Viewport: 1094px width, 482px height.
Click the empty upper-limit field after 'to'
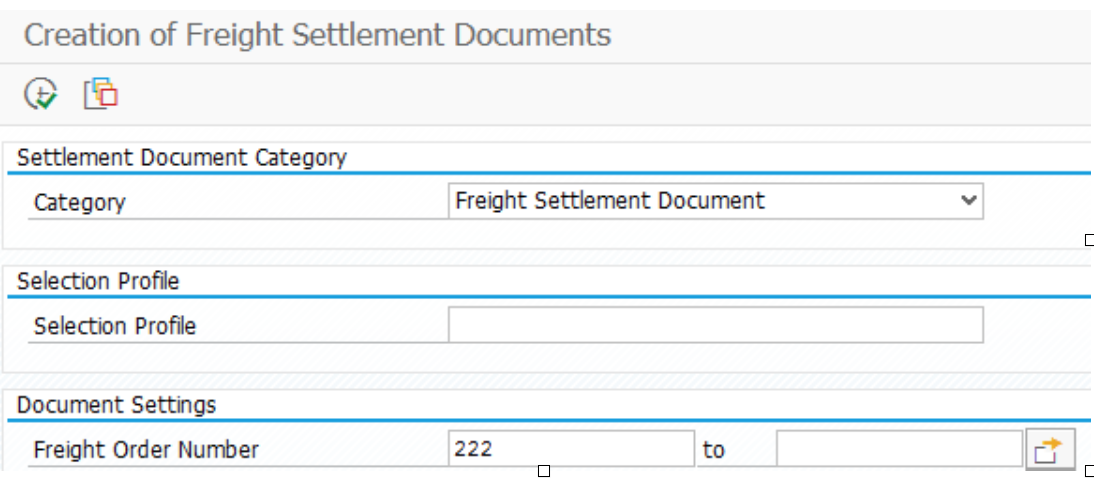coord(899,449)
